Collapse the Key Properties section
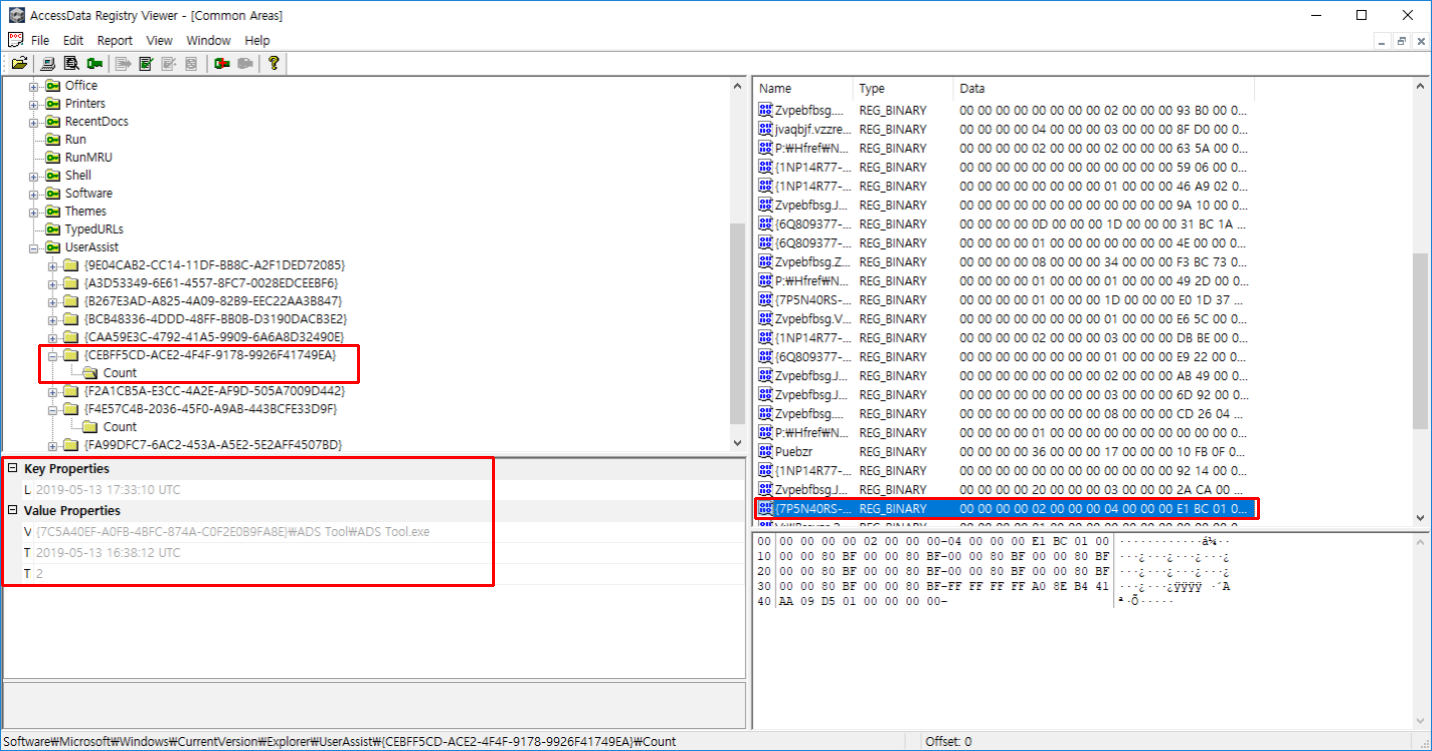The image size is (1432, 751). point(12,469)
